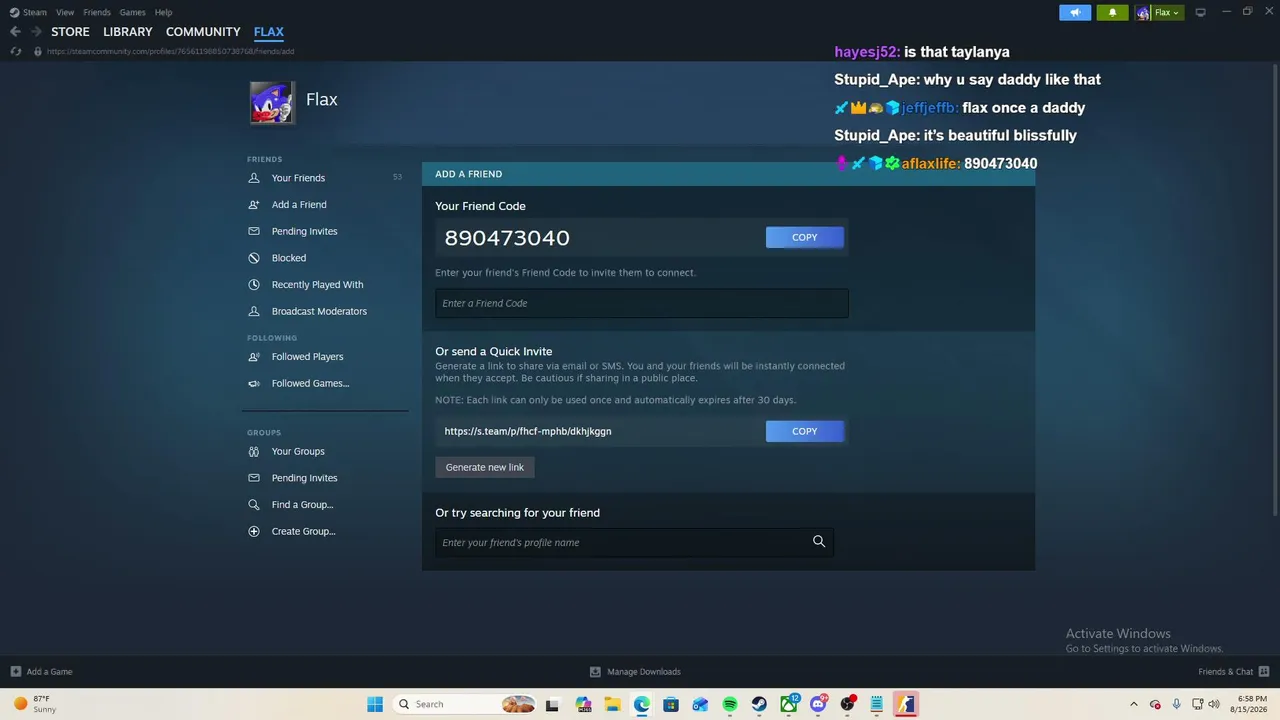Go back with the navigation arrow
This screenshot has width=1280, height=720.
coord(15,32)
